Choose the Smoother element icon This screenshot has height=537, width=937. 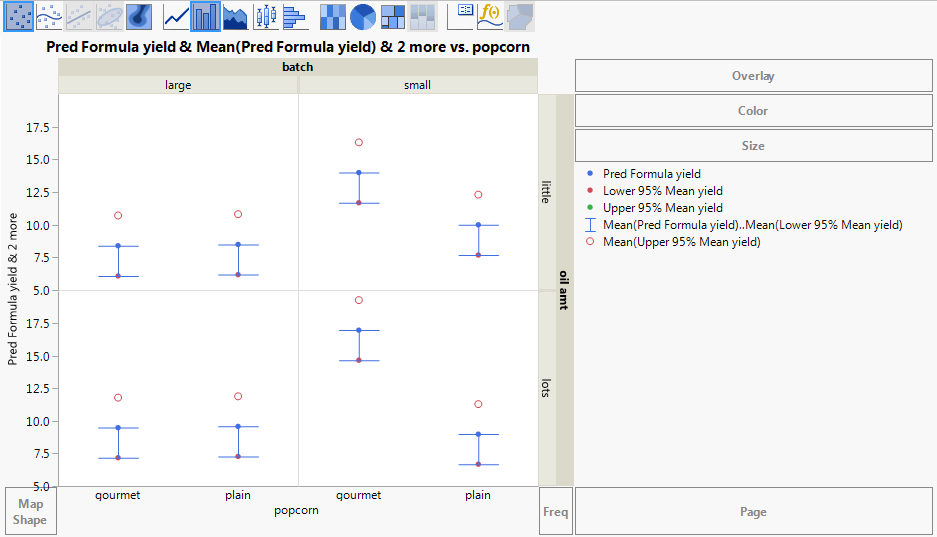49,16
